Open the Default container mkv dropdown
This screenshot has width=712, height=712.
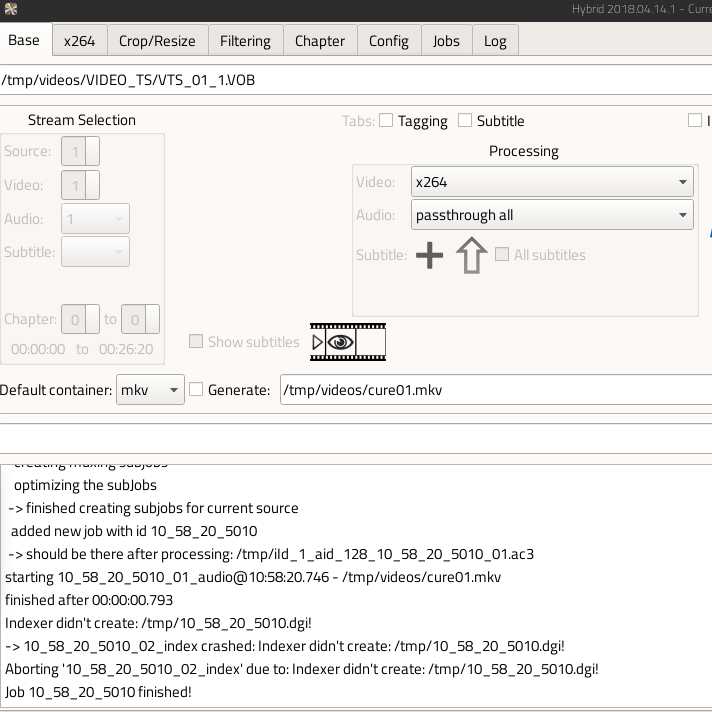[150, 390]
